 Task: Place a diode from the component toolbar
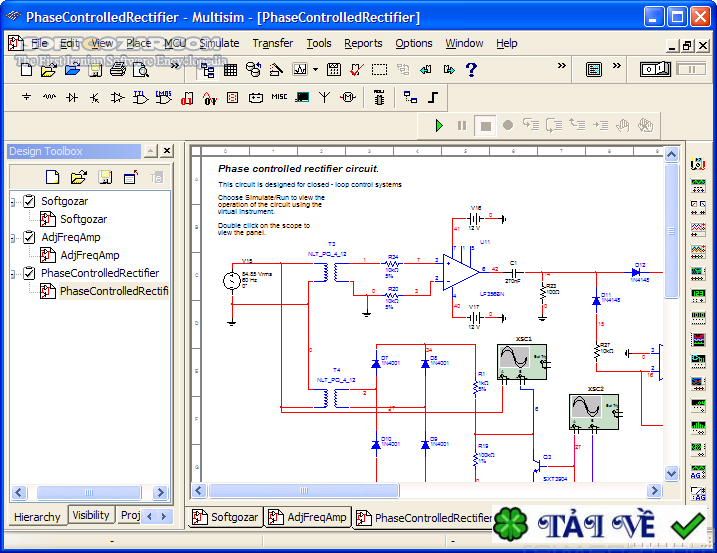point(72,98)
